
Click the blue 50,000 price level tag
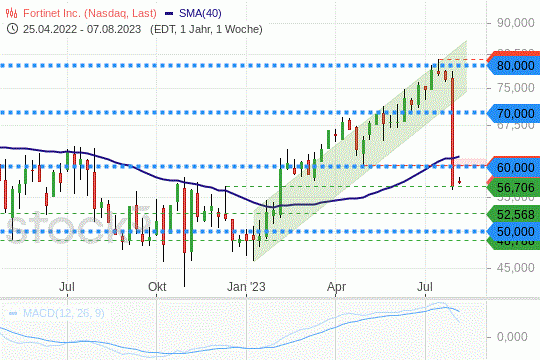[x=514, y=232]
